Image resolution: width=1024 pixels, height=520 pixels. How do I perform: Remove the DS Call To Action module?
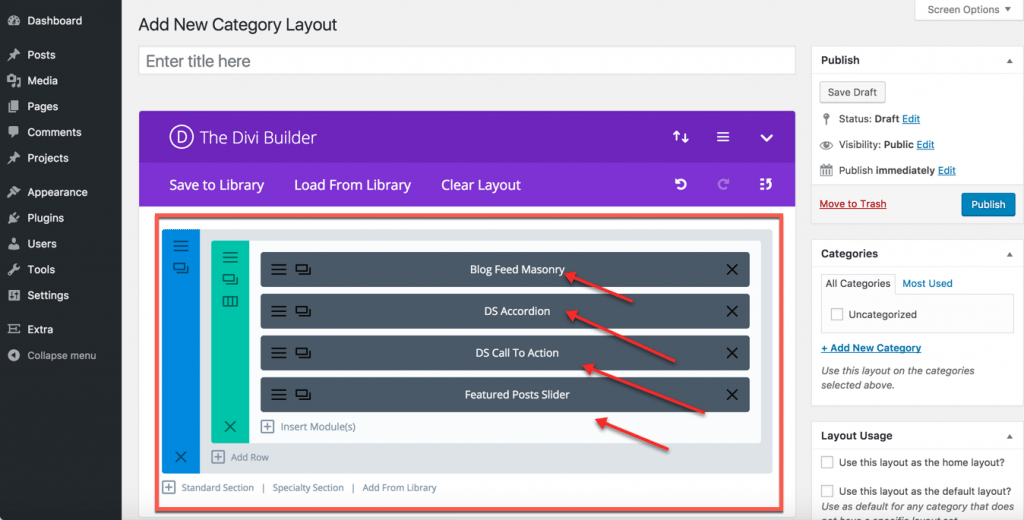[x=732, y=353]
